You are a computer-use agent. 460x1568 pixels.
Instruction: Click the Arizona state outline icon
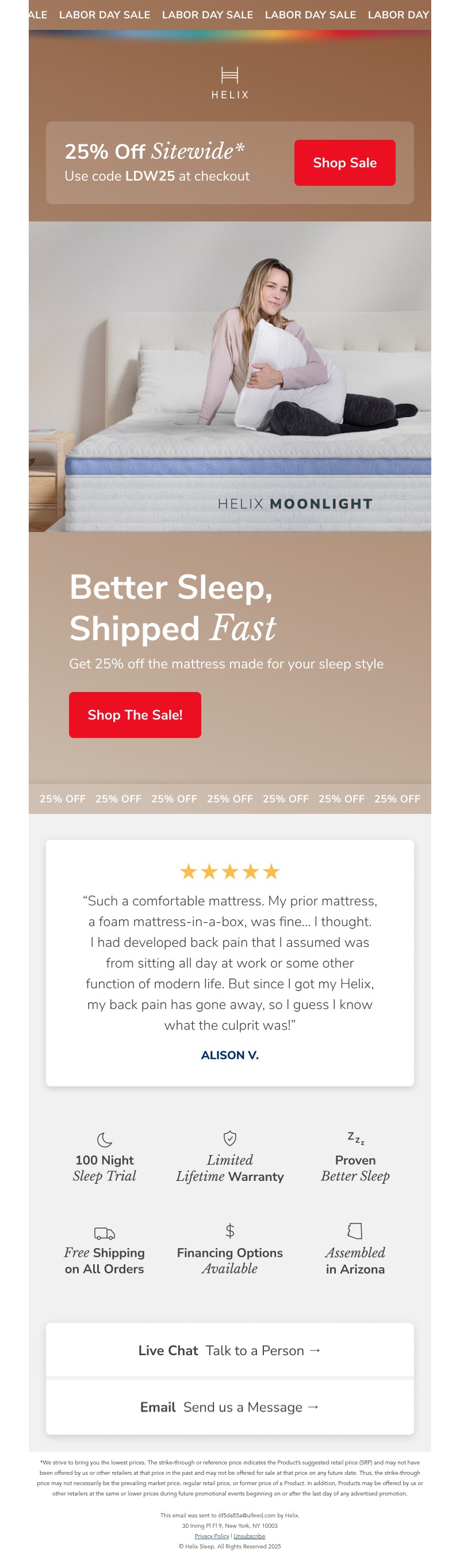tap(355, 1231)
